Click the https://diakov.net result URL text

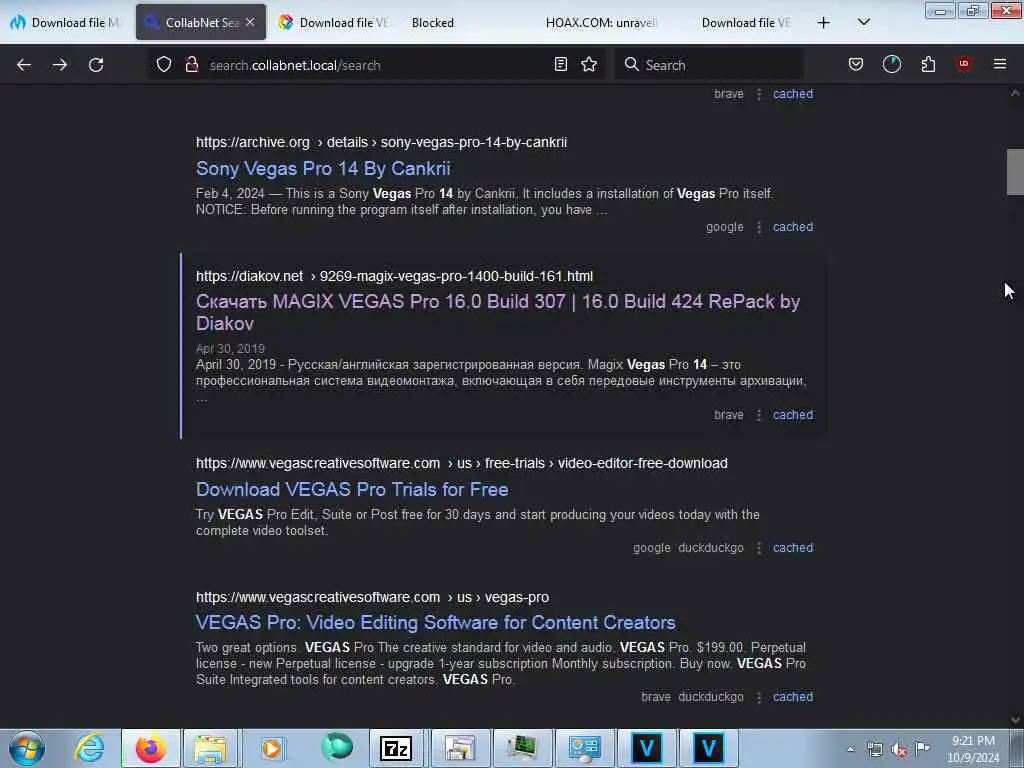pyautogui.click(x=394, y=276)
